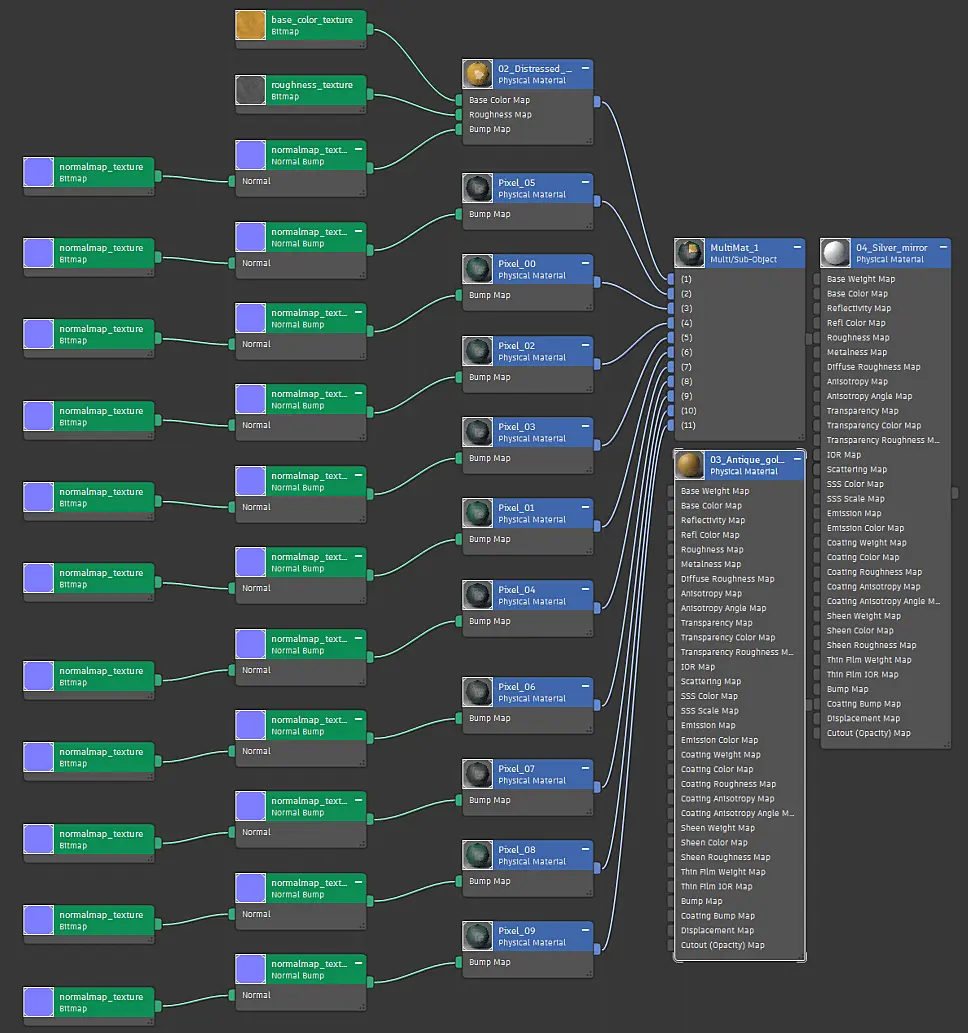Image resolution: width=968 pixels, height=1033 pixels.
Task: Click the 03_Antique_gold sphere preview icon
Action: [x=690, y=465]
